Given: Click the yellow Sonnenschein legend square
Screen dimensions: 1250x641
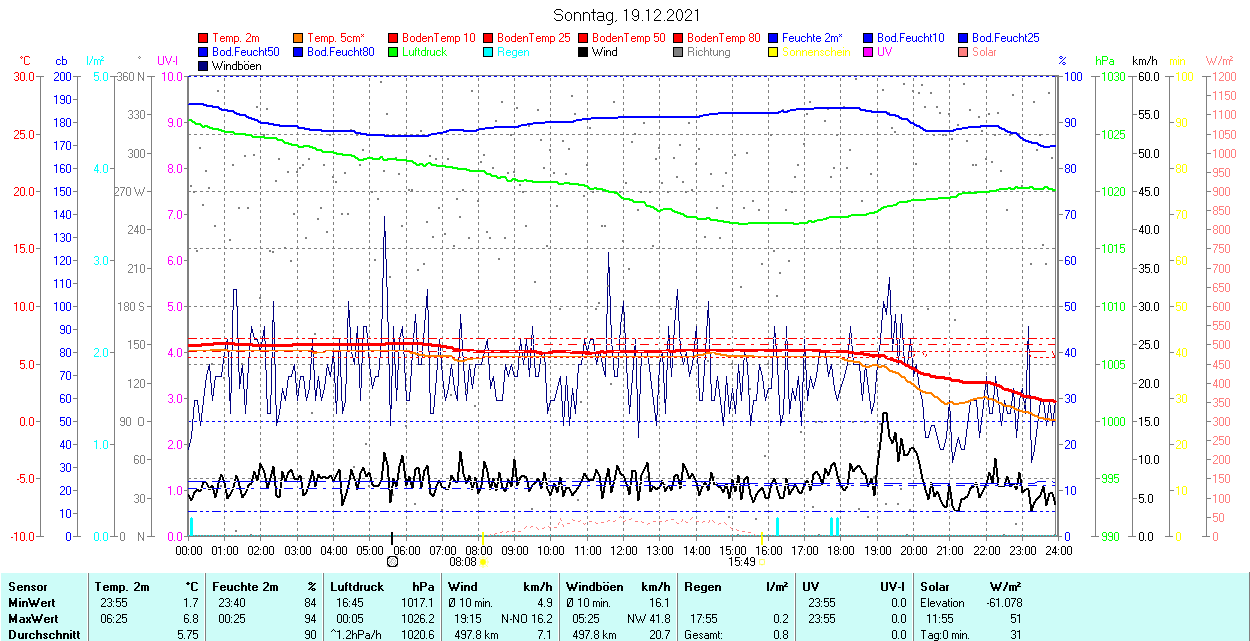Looking at the screenshot, I should point(775,52).
